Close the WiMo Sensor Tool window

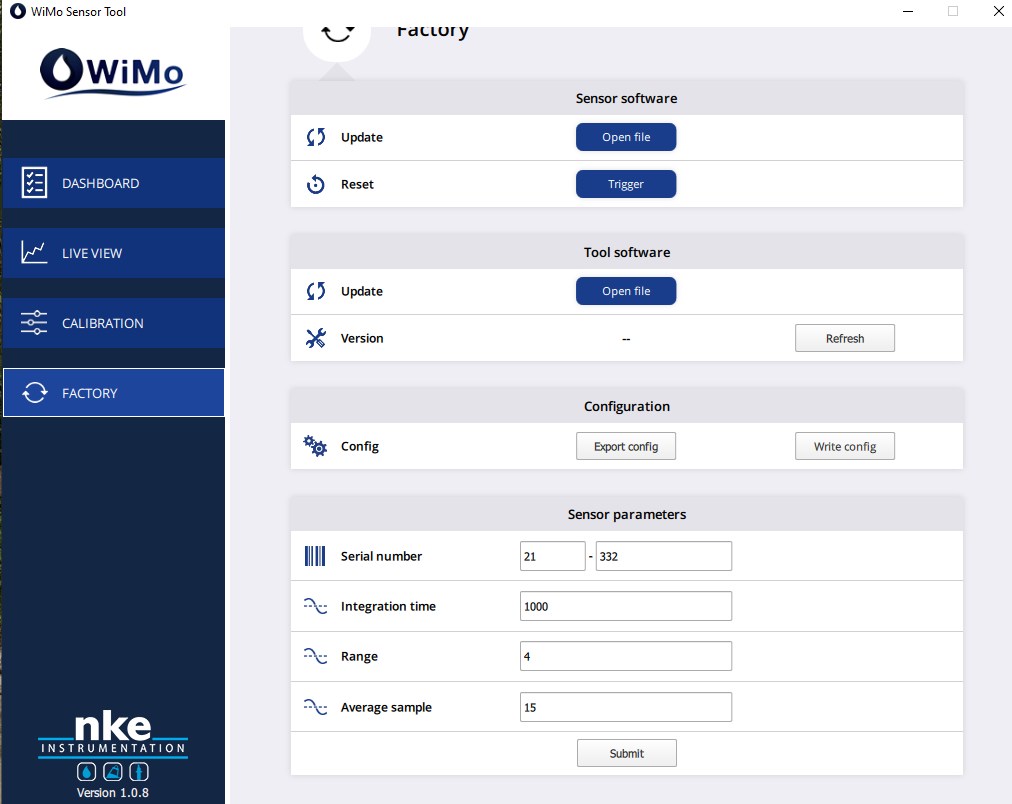[x=998, y=11]
